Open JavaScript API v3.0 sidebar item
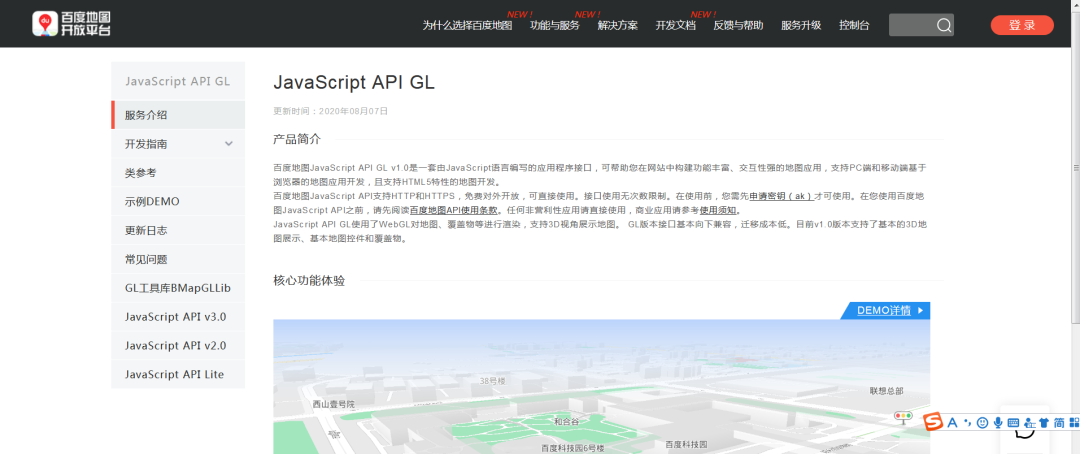Screen dimensions: 1080x454 pyautogui.click(x=178, y=318)
